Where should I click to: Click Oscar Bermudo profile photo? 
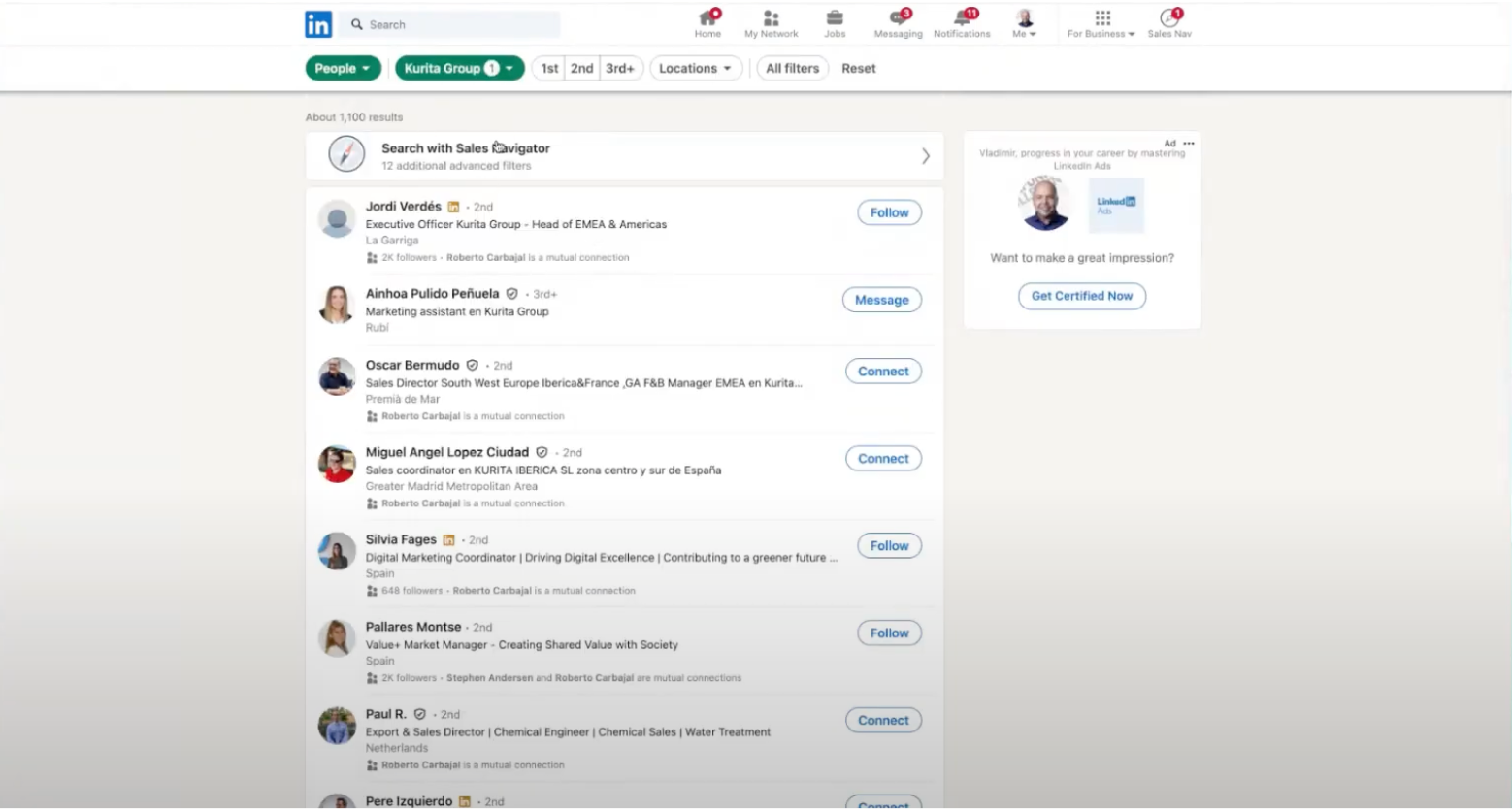click(337, 376)
